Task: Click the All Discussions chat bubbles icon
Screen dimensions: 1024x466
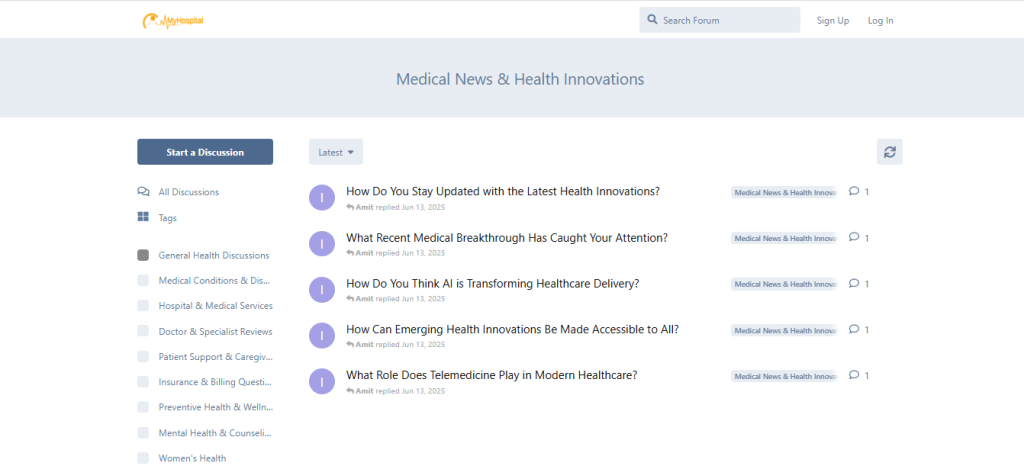Action: coord(143,192)
